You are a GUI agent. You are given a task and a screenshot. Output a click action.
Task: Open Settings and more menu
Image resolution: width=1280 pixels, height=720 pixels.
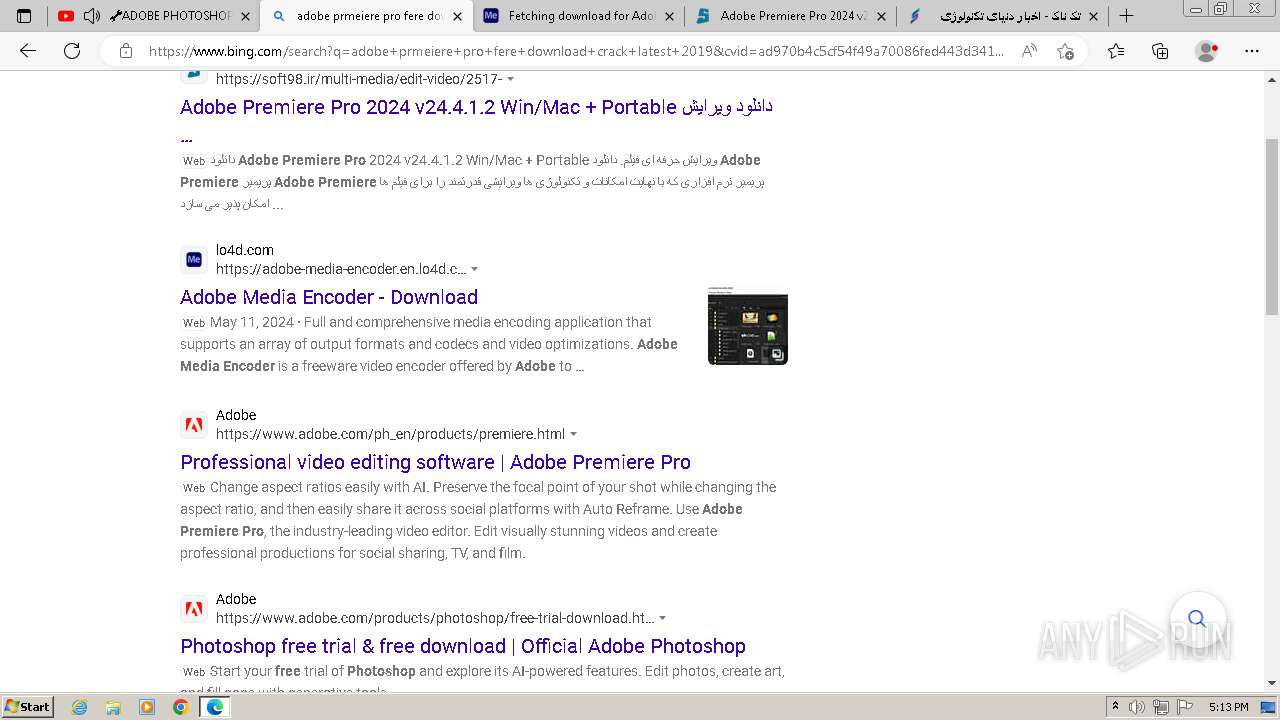coord(1252,51)
